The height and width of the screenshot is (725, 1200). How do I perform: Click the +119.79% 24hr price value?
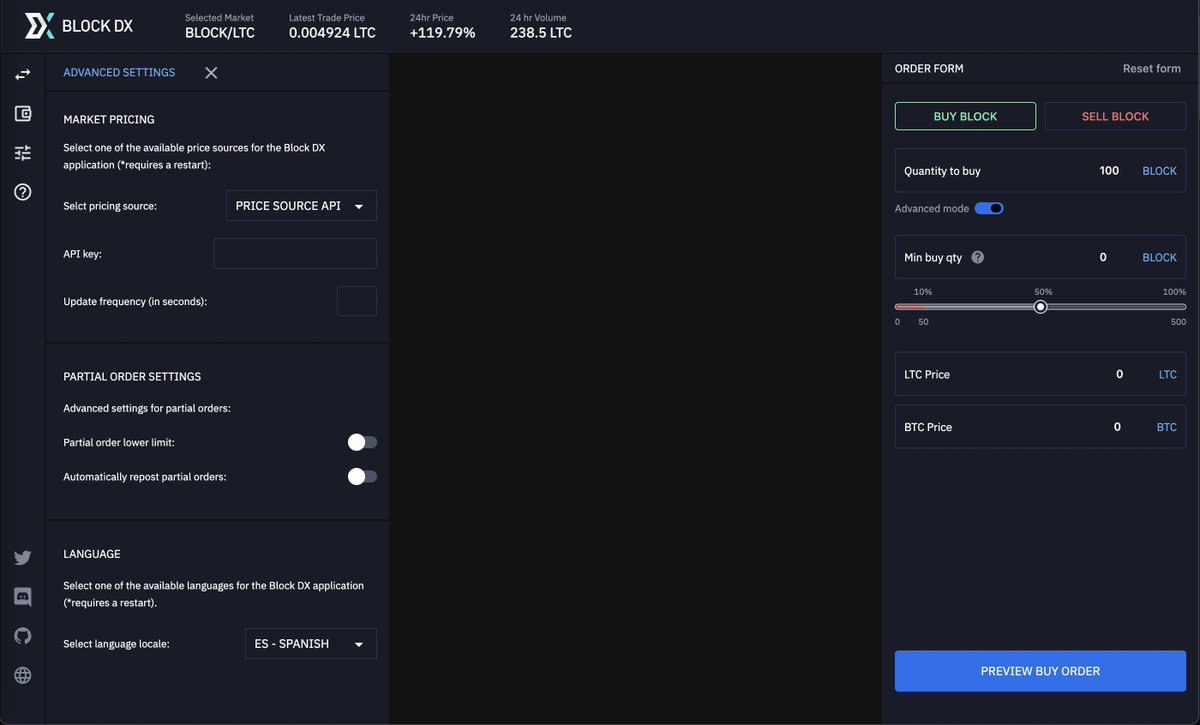442,33
